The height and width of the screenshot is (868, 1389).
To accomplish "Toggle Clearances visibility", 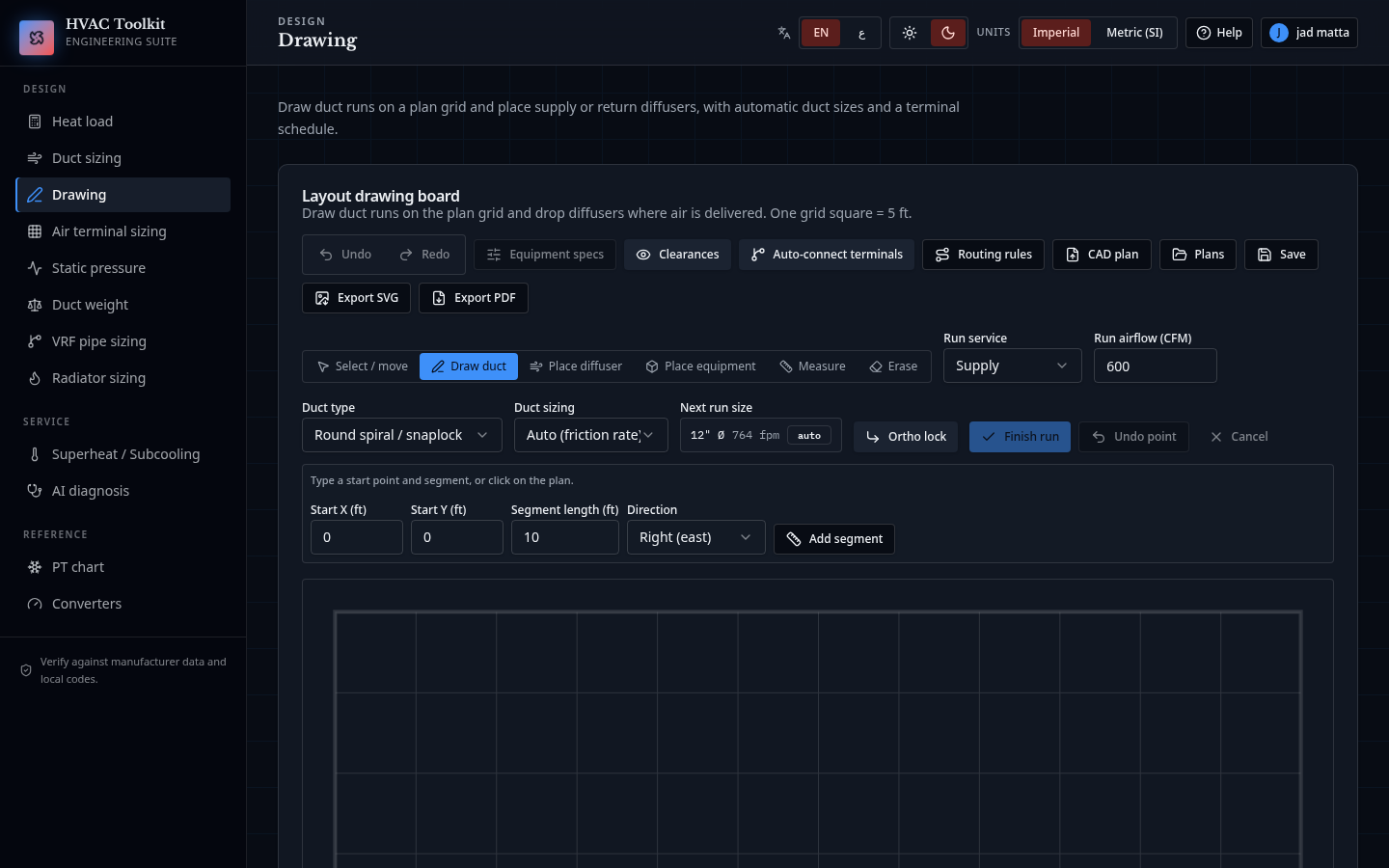I will pos(677,255).
